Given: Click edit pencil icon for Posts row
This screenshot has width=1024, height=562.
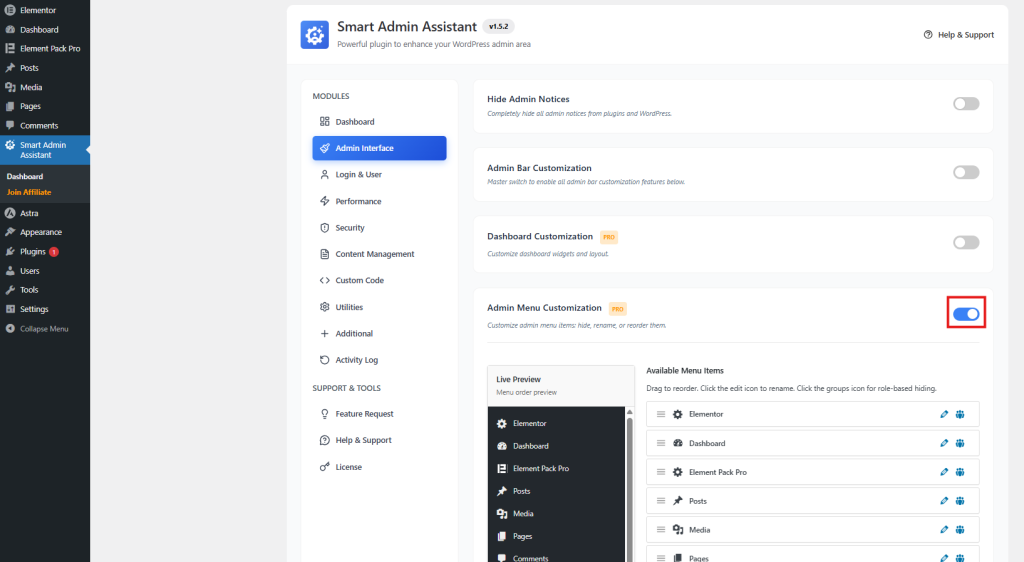Looking at the screenshot, I should [944, 501].
